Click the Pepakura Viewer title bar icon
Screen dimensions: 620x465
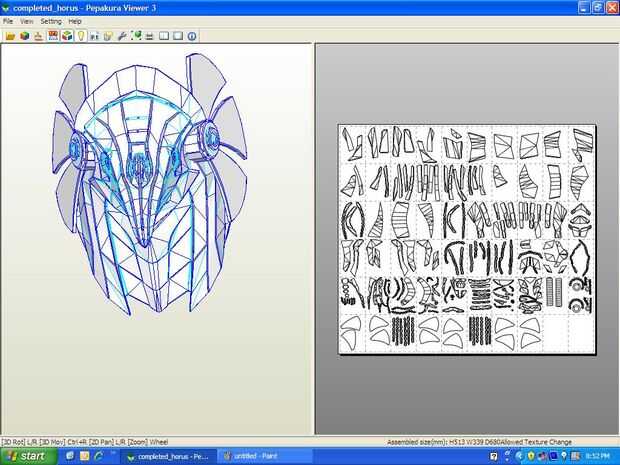(6, 8)
